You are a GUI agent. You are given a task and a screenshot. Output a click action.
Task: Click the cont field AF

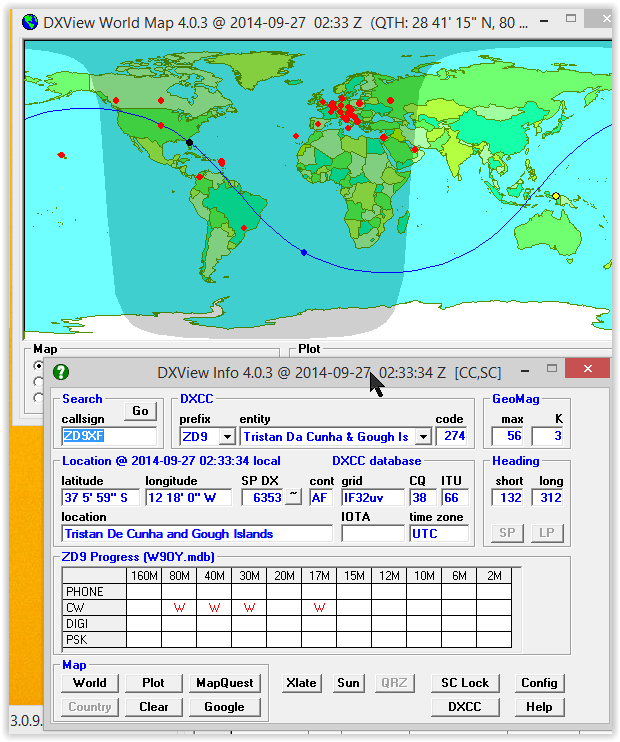pyautogui.click(x=321, y=497)
